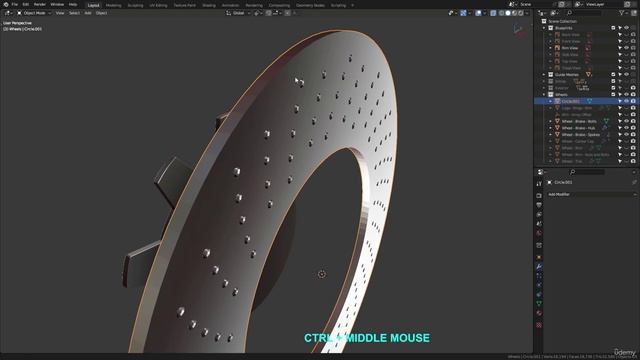Add new workspace with plus tab
640x360 pixels.
click(x=353, y=5)
